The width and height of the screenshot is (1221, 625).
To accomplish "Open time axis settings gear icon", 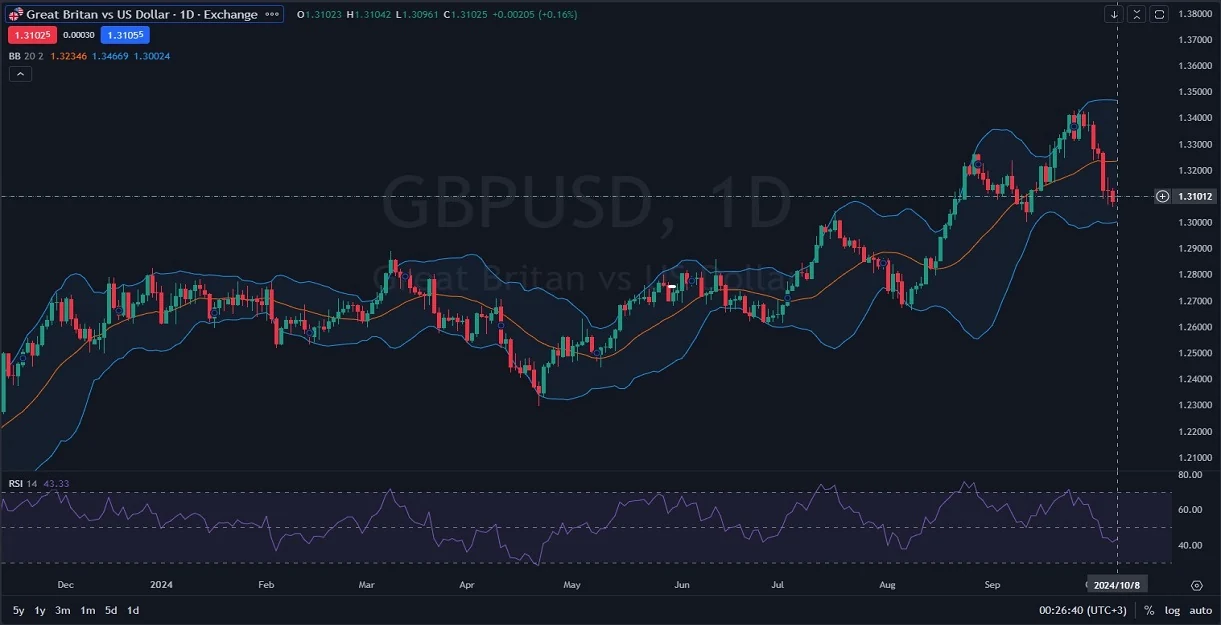I will (1197, 585).
